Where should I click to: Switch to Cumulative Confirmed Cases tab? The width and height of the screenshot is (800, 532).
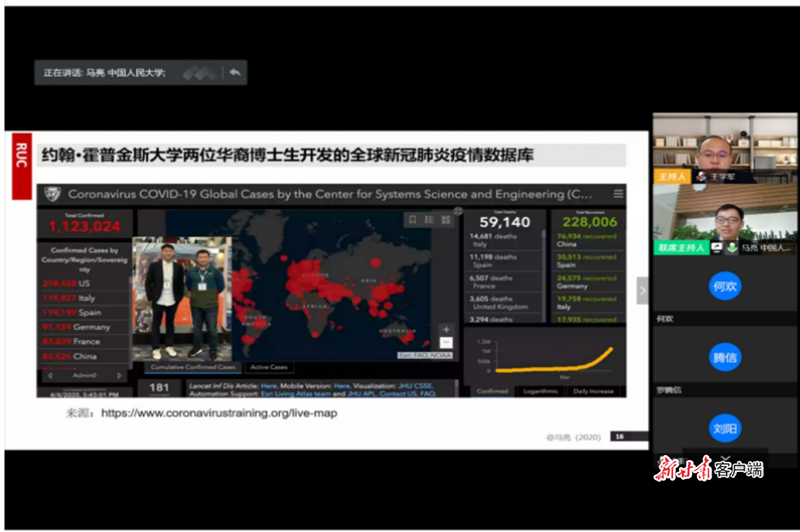193,367
